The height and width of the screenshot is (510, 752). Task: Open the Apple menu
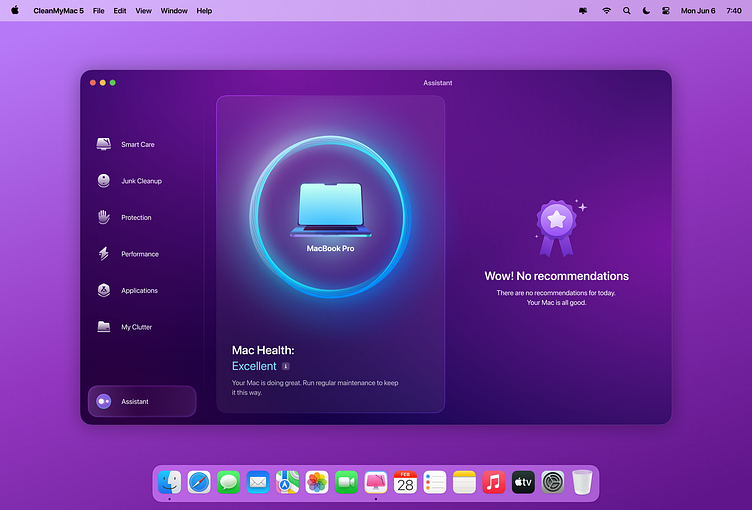pos(15,10)
